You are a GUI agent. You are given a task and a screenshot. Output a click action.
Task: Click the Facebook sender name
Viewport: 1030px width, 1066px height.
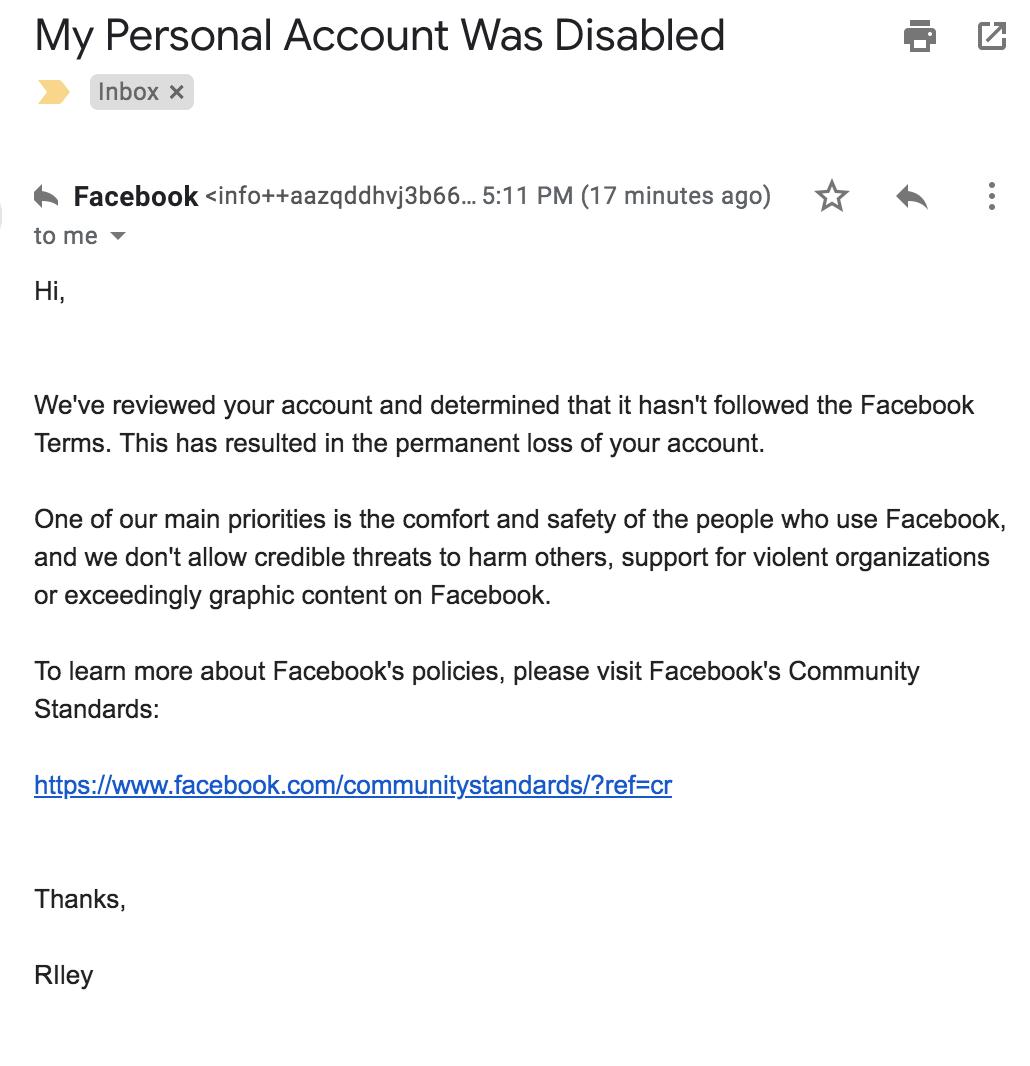coord(136,196)
